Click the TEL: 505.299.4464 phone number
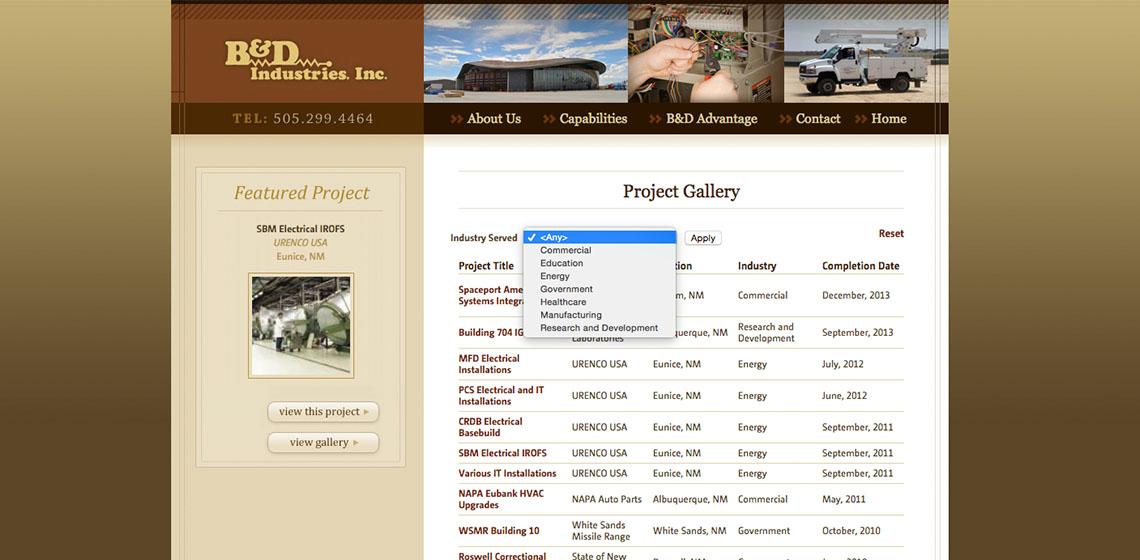 pyautogui.click(x=303, y=119)
